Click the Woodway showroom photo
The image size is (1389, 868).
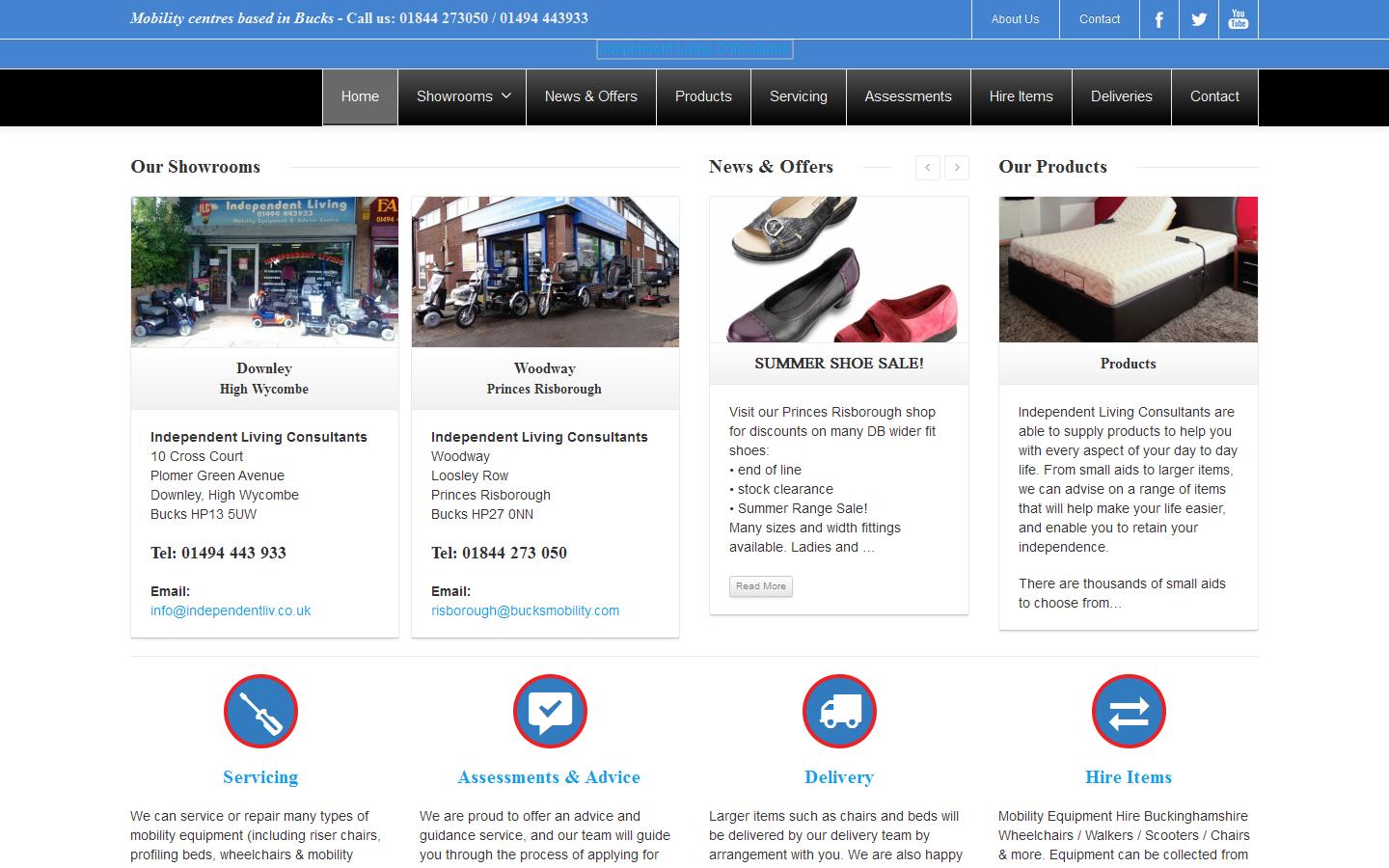pos(545,271)
